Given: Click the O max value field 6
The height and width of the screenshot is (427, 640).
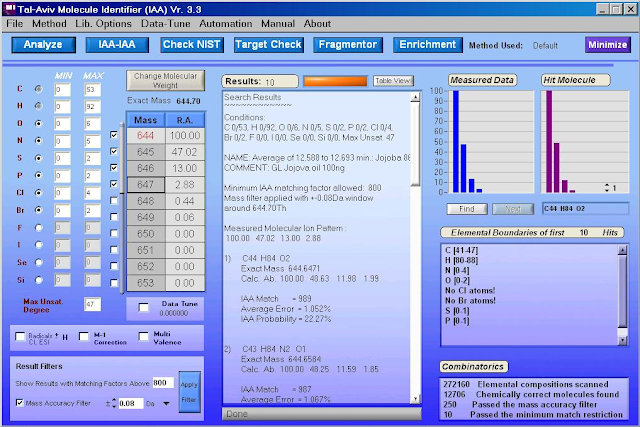Looking at the screenshot, I should [92, 124].
